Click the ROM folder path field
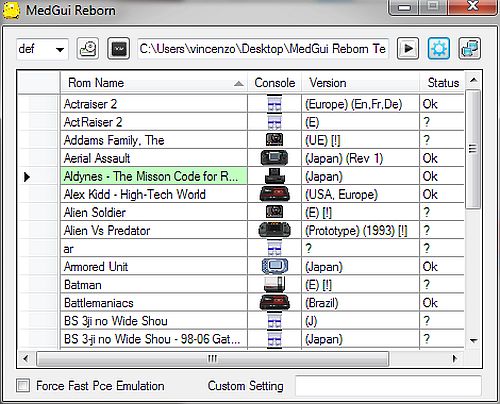The width and height of the screenshot is (500, 404). 263,49
